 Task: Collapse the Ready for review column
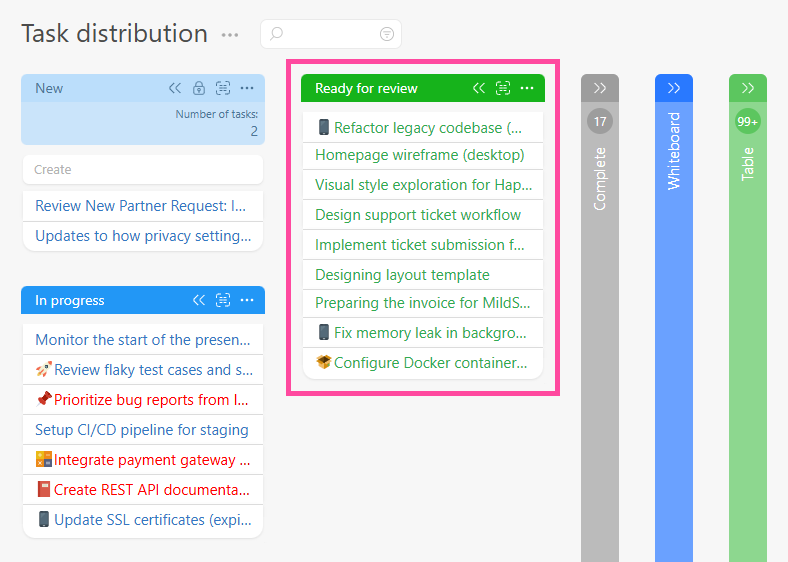click(479, 88)
